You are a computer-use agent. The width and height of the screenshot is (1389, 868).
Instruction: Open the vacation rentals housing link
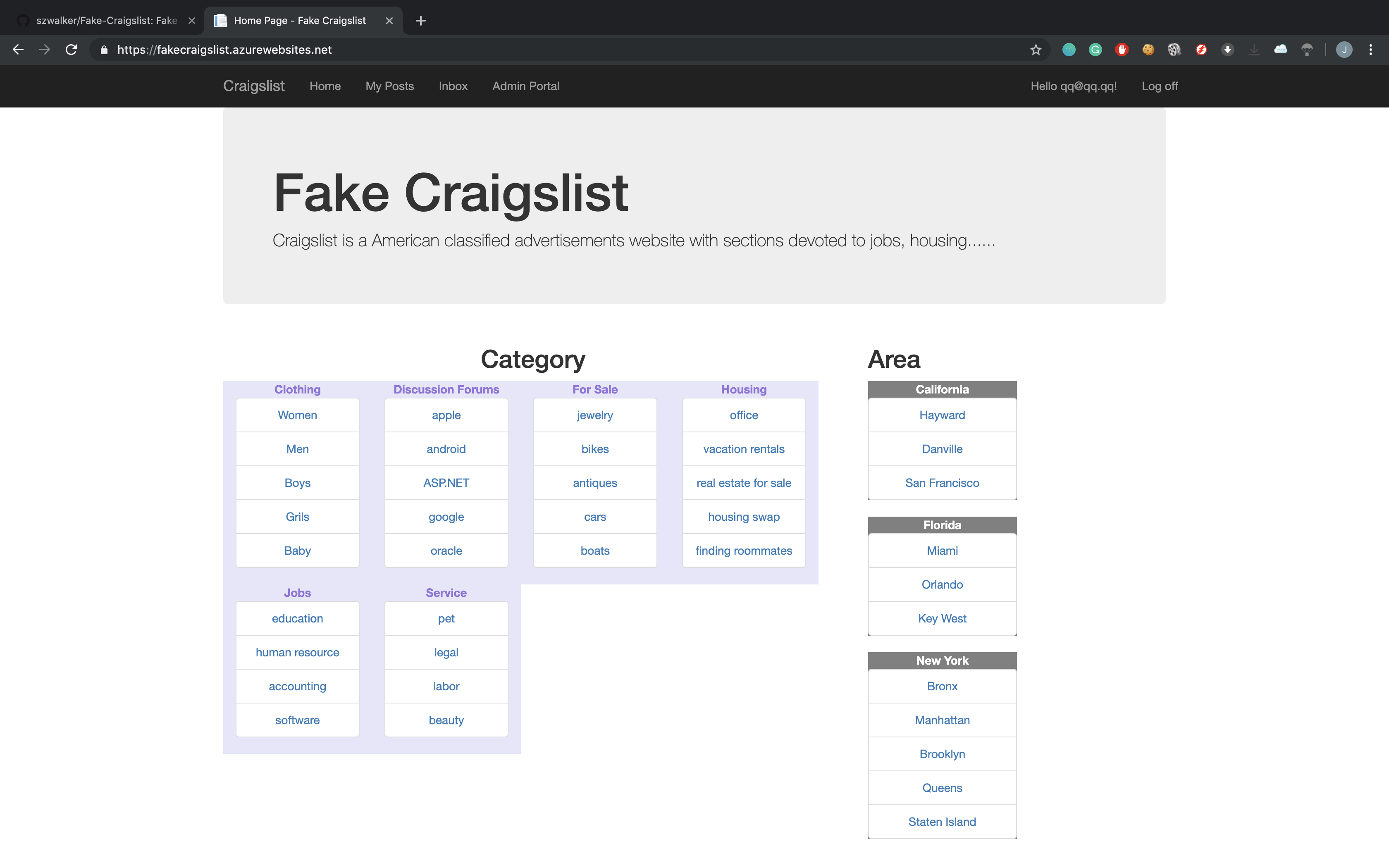click(743, 449)
